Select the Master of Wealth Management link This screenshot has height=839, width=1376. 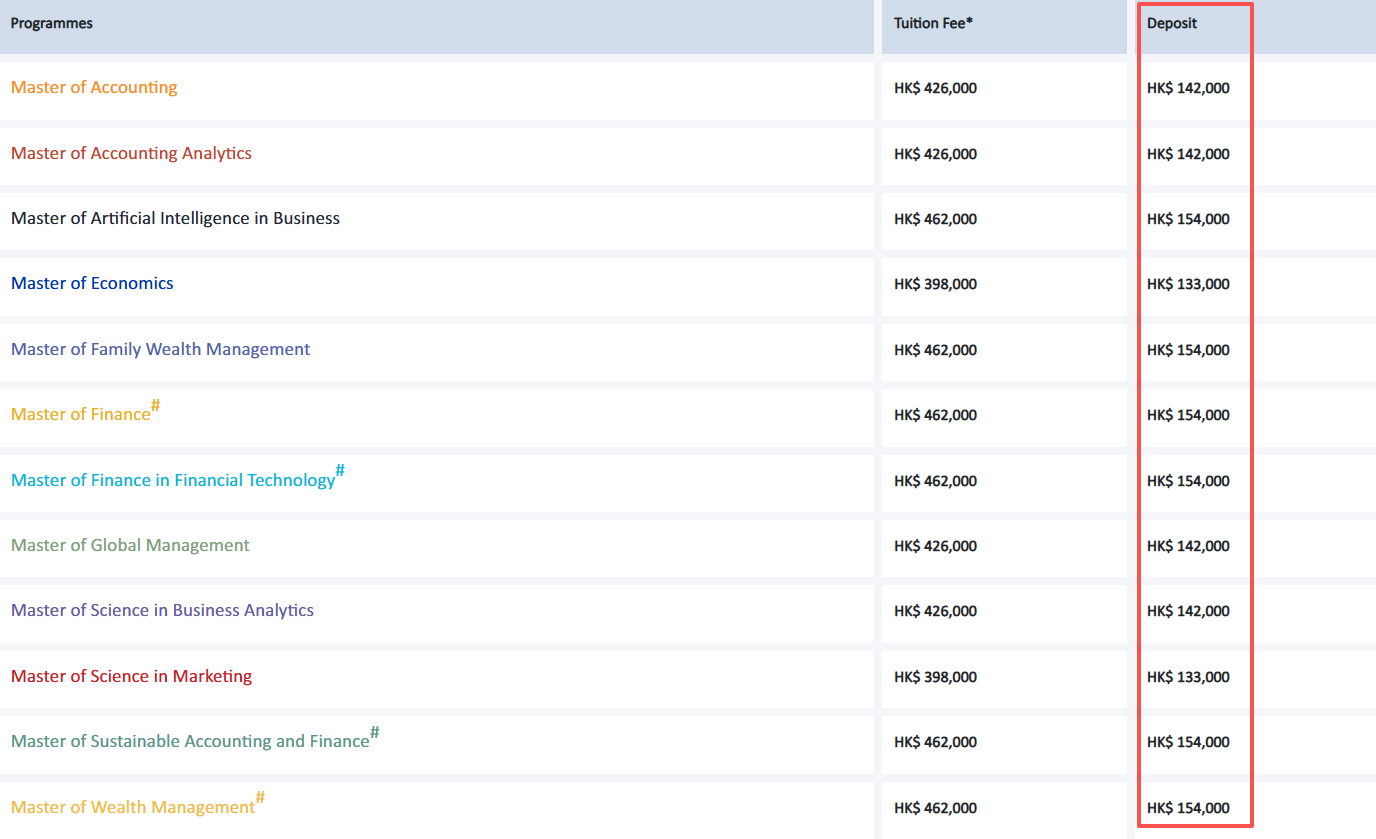133,807
